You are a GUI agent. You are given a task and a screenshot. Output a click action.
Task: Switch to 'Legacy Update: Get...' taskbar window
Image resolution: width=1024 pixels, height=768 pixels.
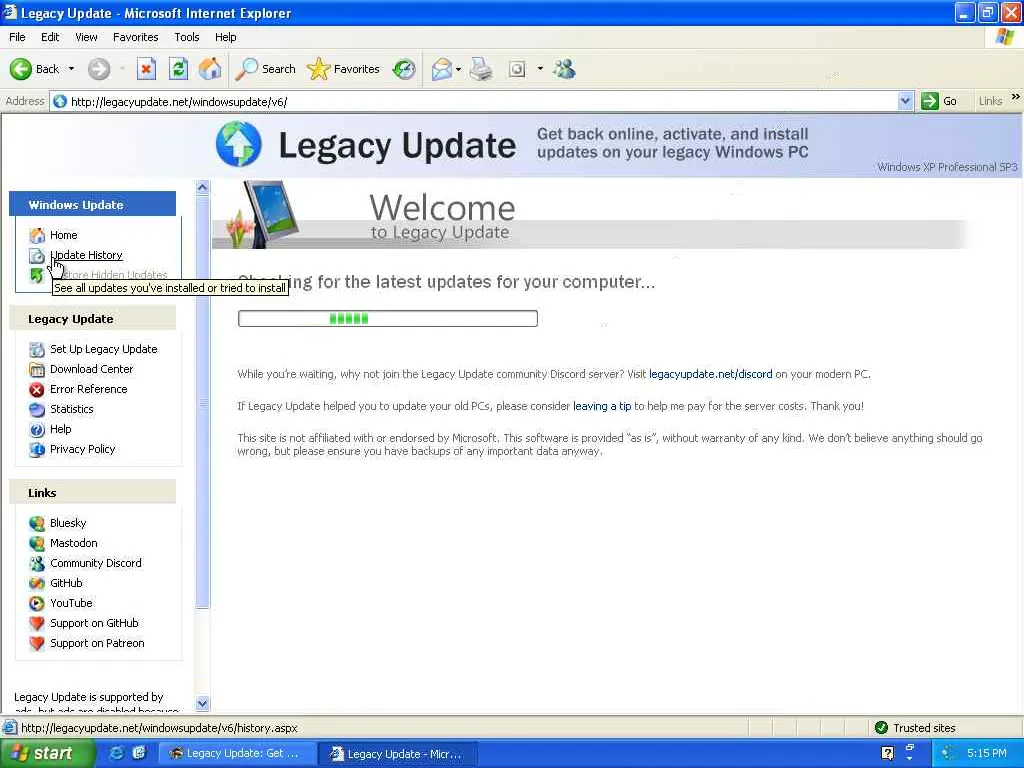click(x=236, y=754)
